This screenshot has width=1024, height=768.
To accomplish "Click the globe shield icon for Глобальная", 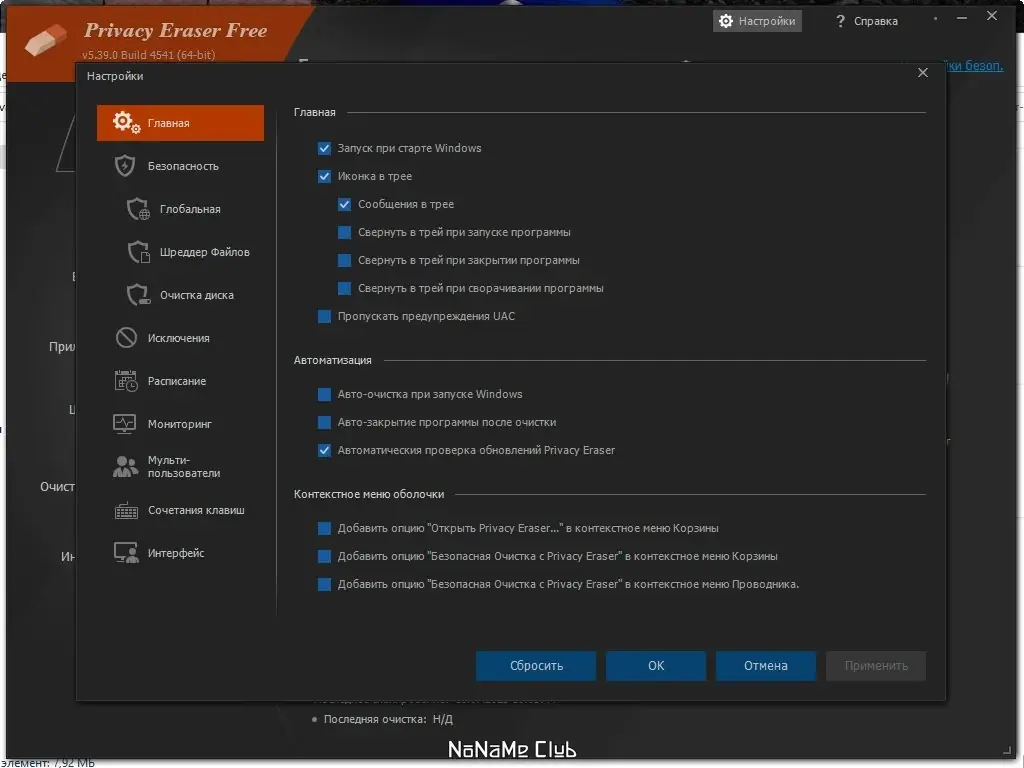I will click(138, 209).
